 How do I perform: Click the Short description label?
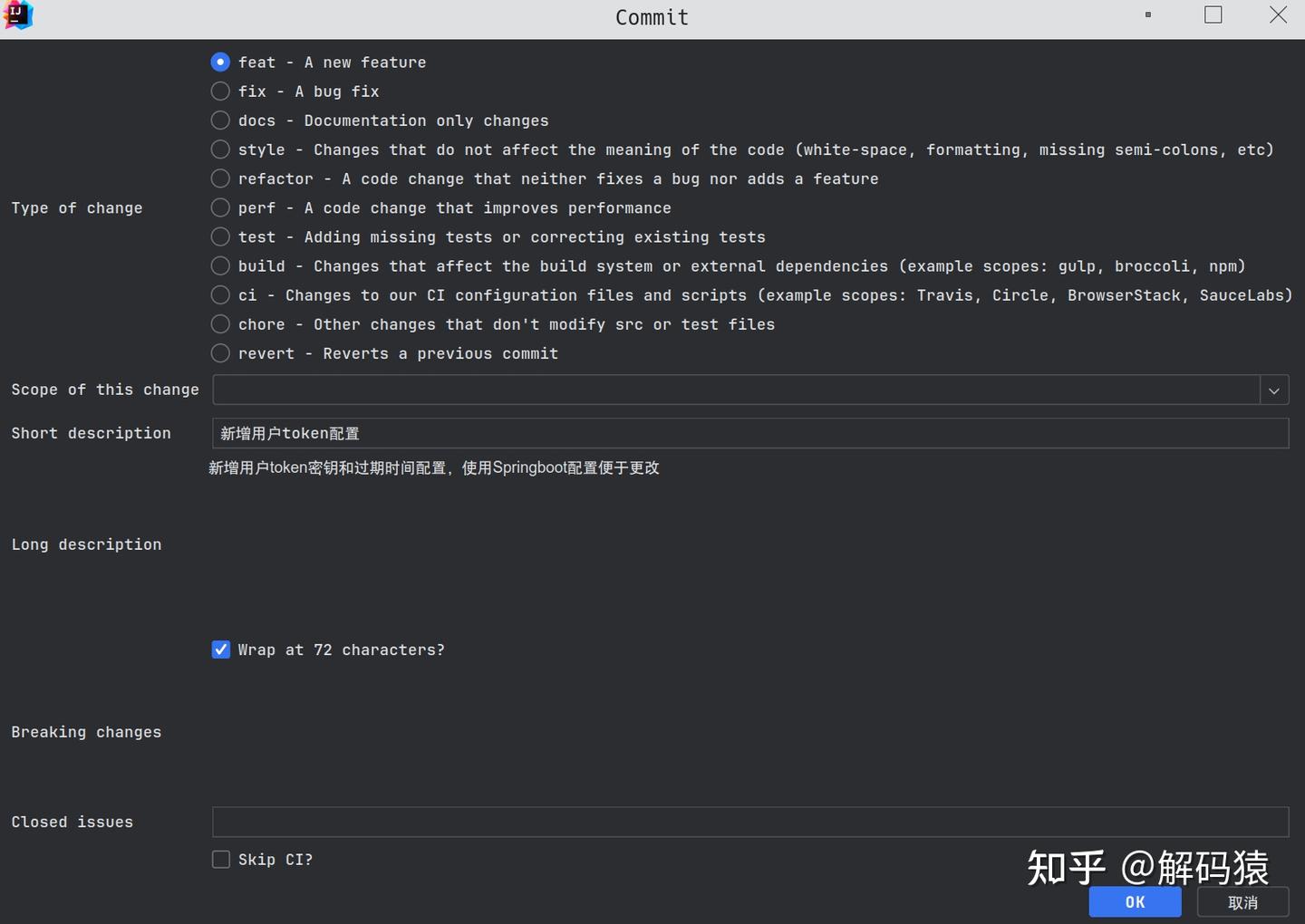(x=91, y=433)
